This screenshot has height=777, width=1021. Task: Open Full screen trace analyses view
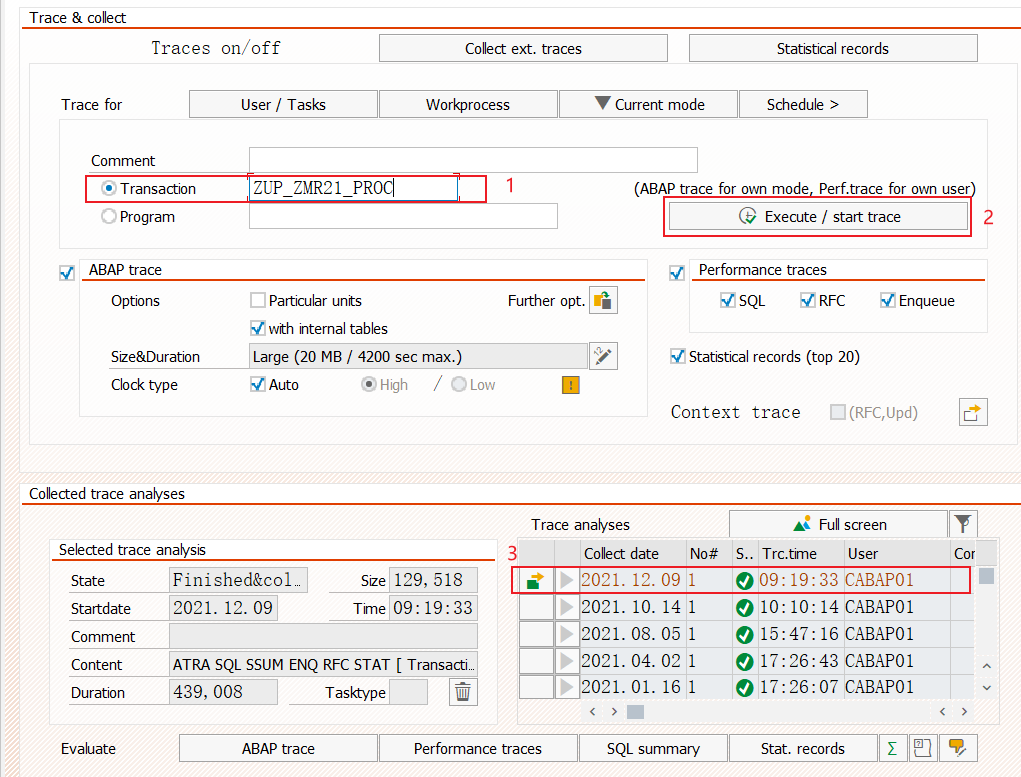(x=839, y=524)
